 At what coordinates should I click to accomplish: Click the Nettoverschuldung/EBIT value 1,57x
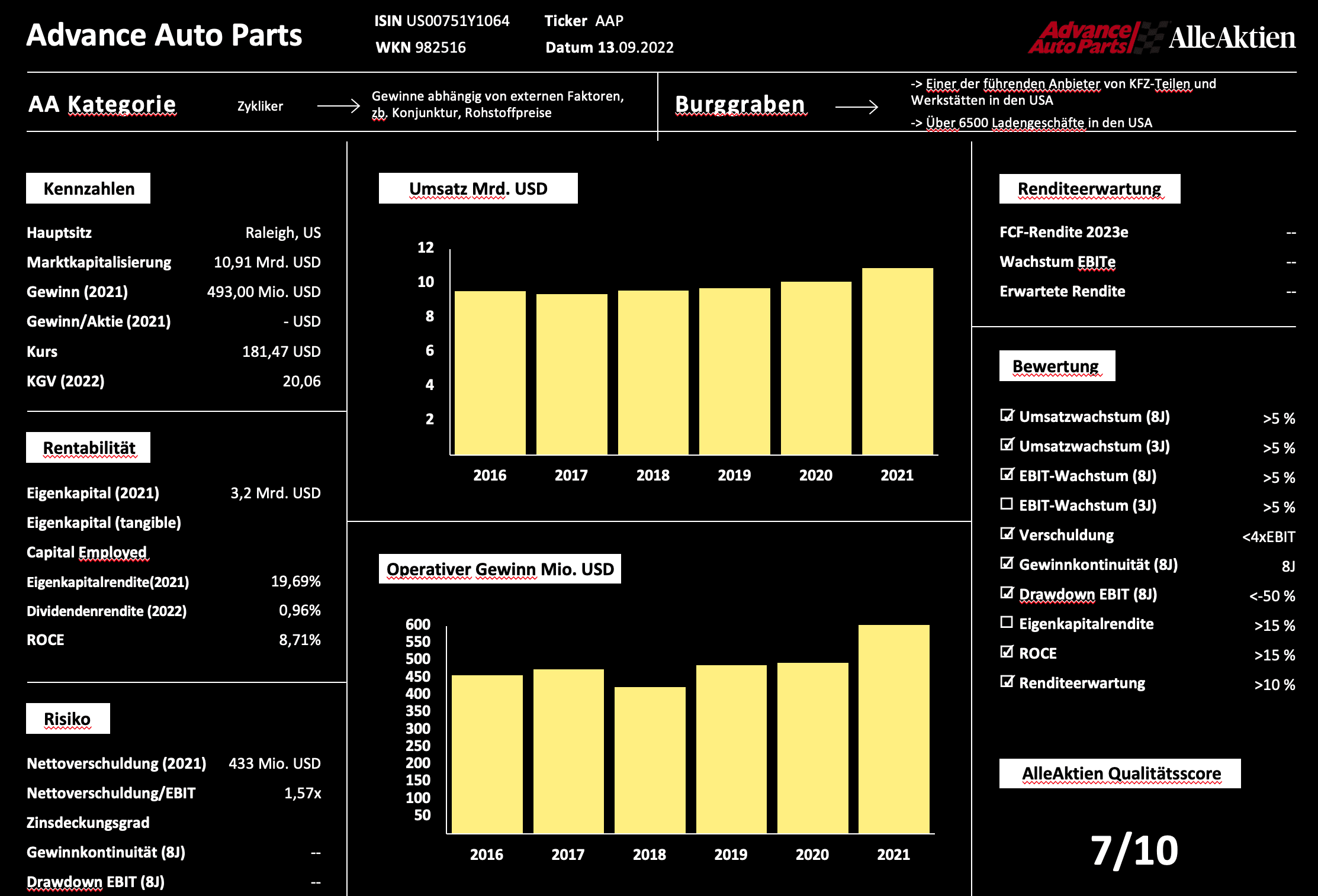303,793
